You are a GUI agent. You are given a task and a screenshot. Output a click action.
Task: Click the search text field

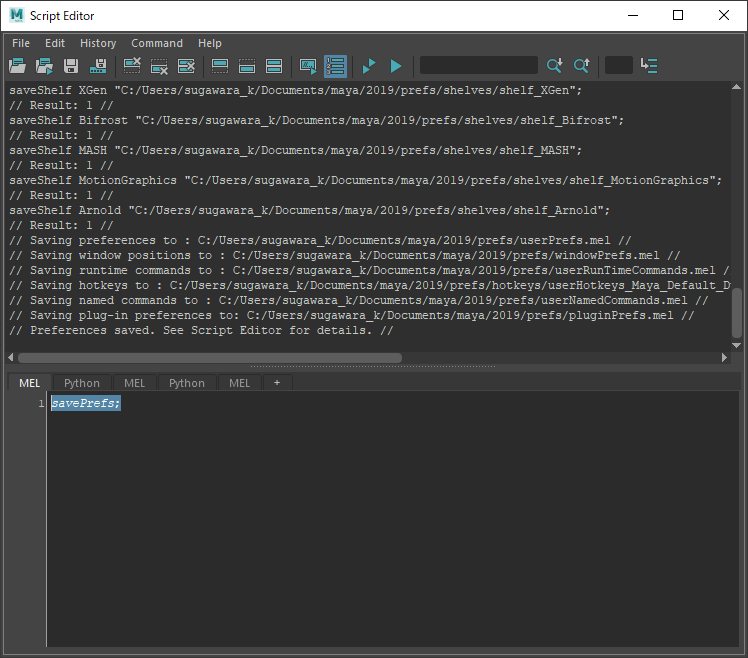point(478,65)
